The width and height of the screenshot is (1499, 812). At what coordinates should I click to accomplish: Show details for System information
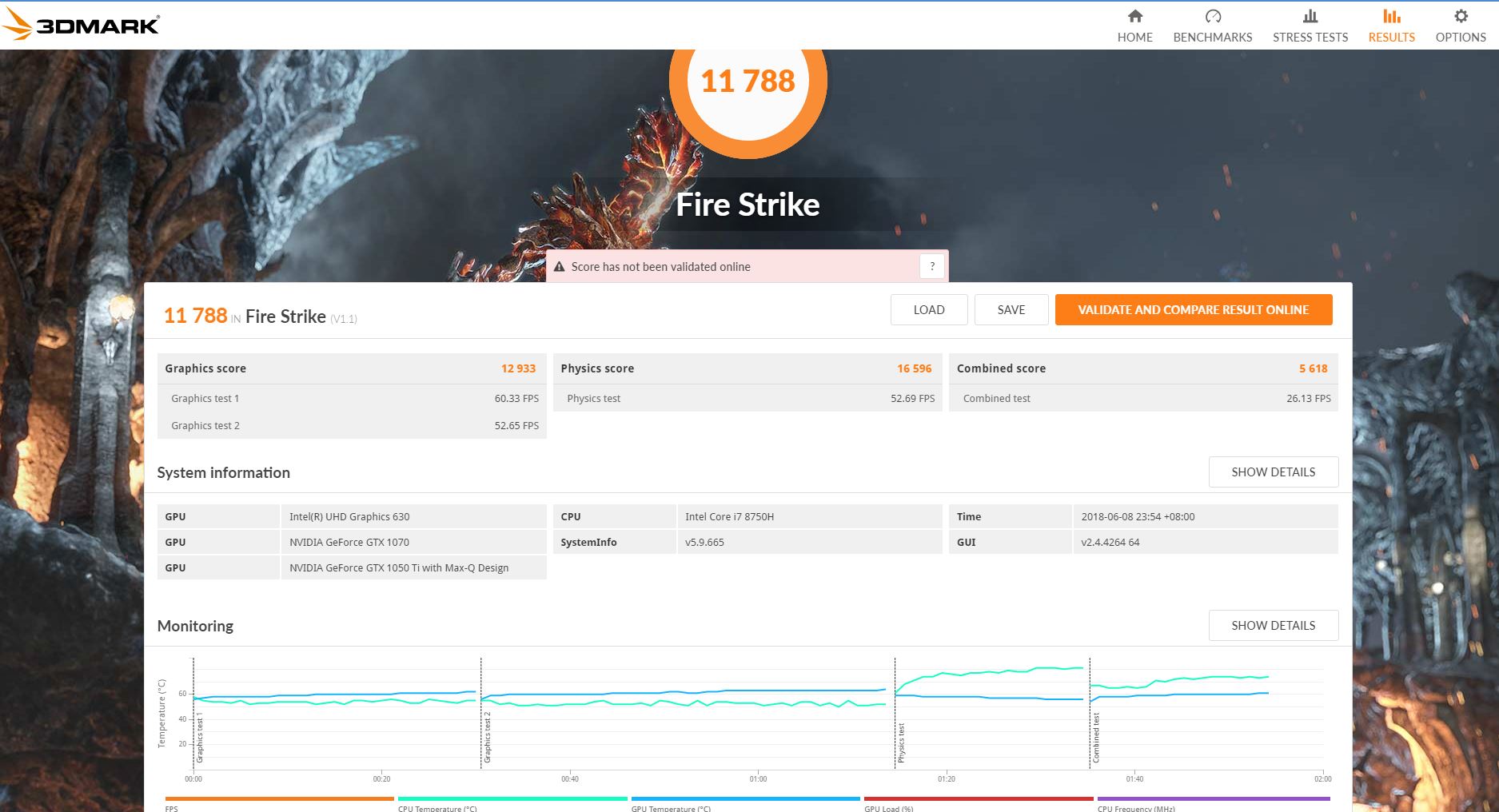click(x=1274, y=472)
